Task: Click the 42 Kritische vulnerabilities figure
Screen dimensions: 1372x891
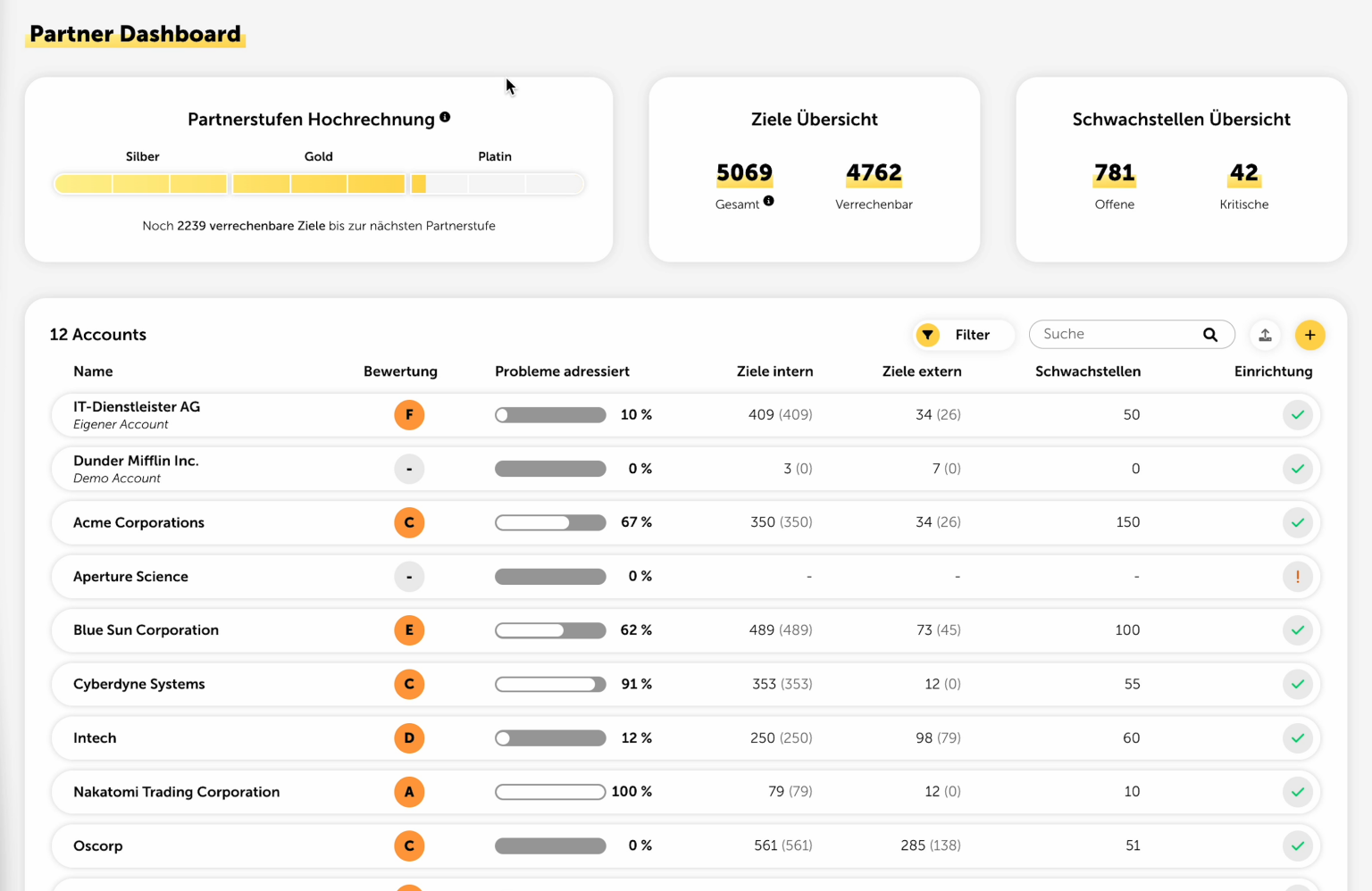Action: click(x=1243, y=173)
